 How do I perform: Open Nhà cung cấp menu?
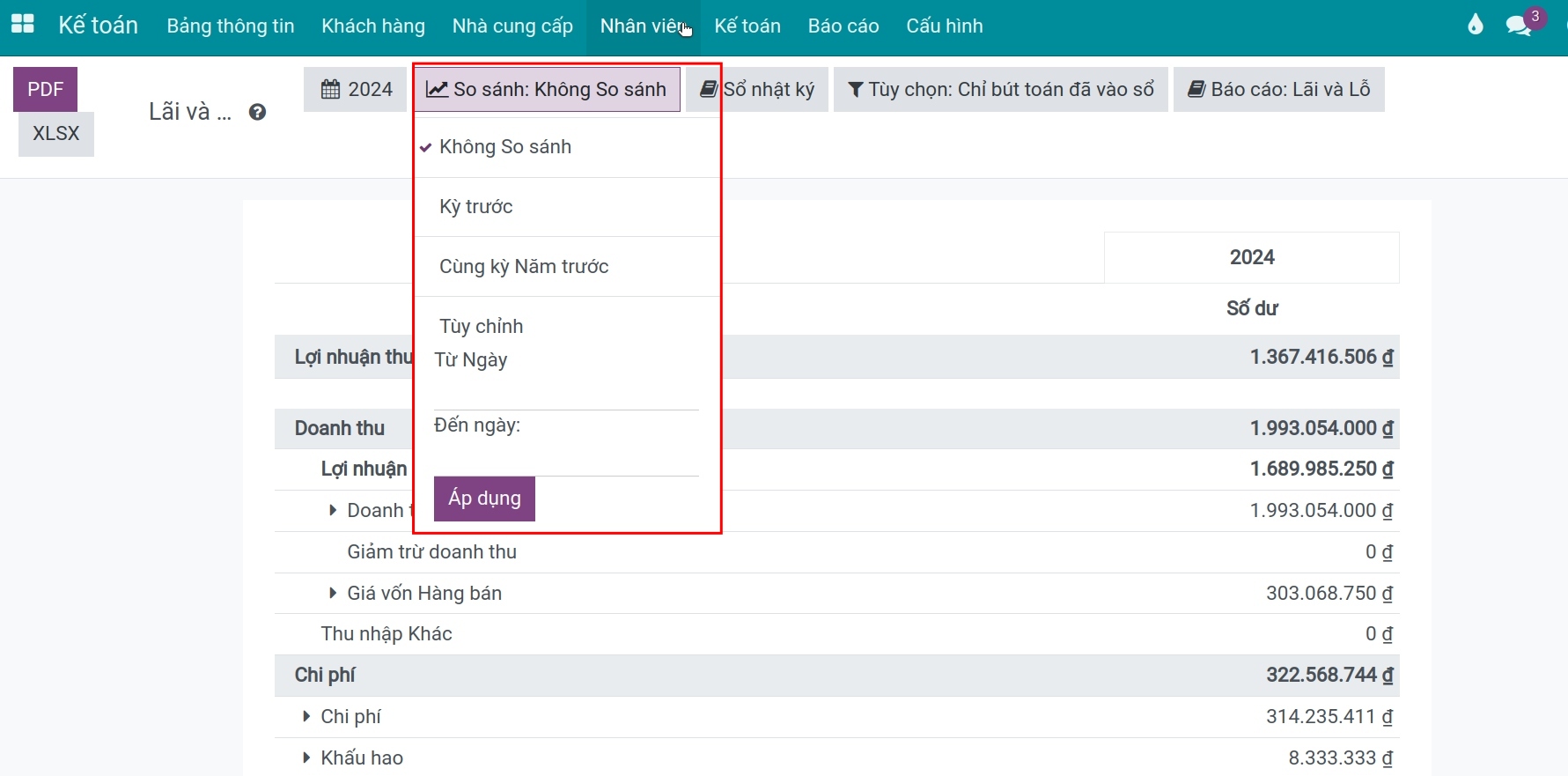coord(512,26)
